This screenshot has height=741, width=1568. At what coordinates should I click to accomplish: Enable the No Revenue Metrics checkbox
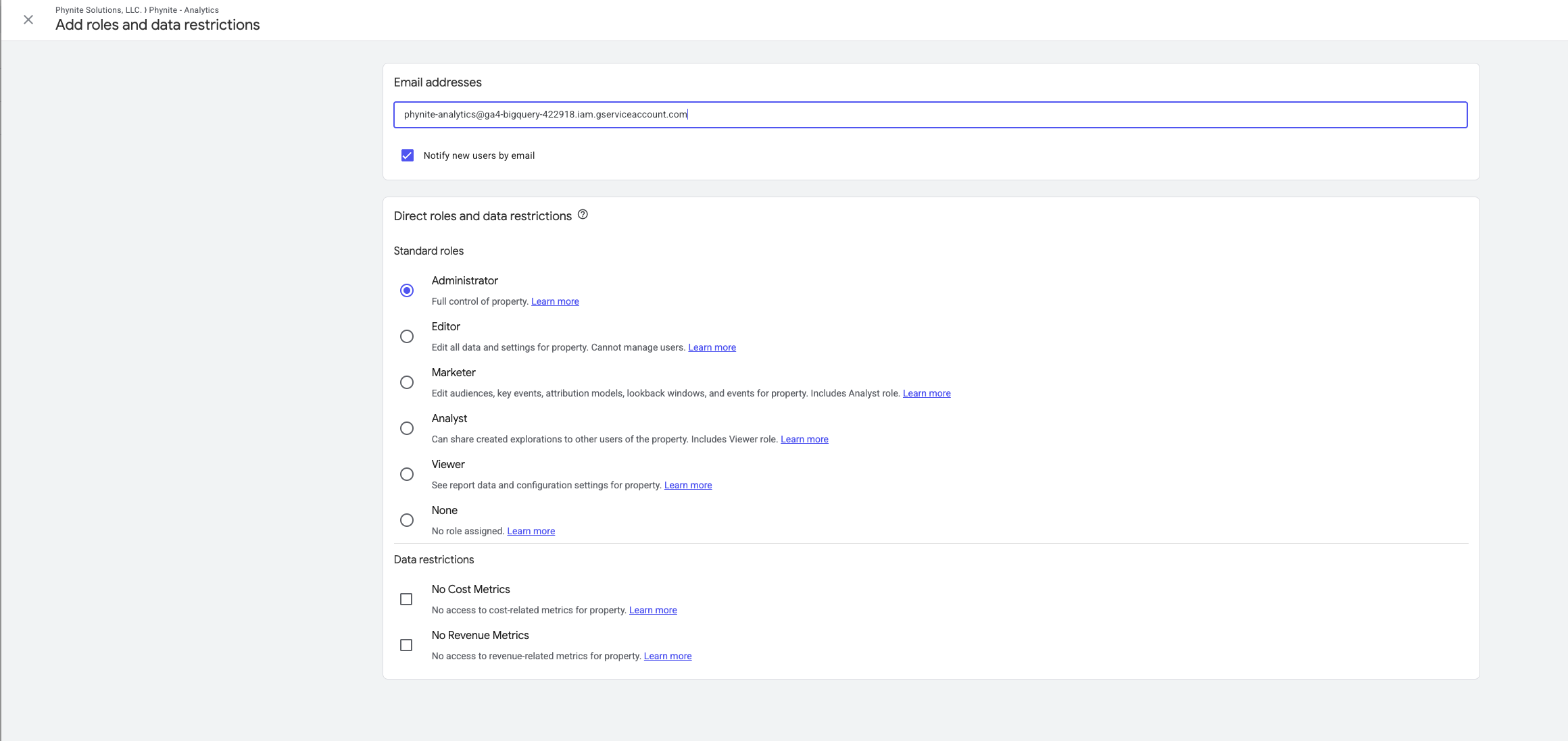[x=406, y=645]
